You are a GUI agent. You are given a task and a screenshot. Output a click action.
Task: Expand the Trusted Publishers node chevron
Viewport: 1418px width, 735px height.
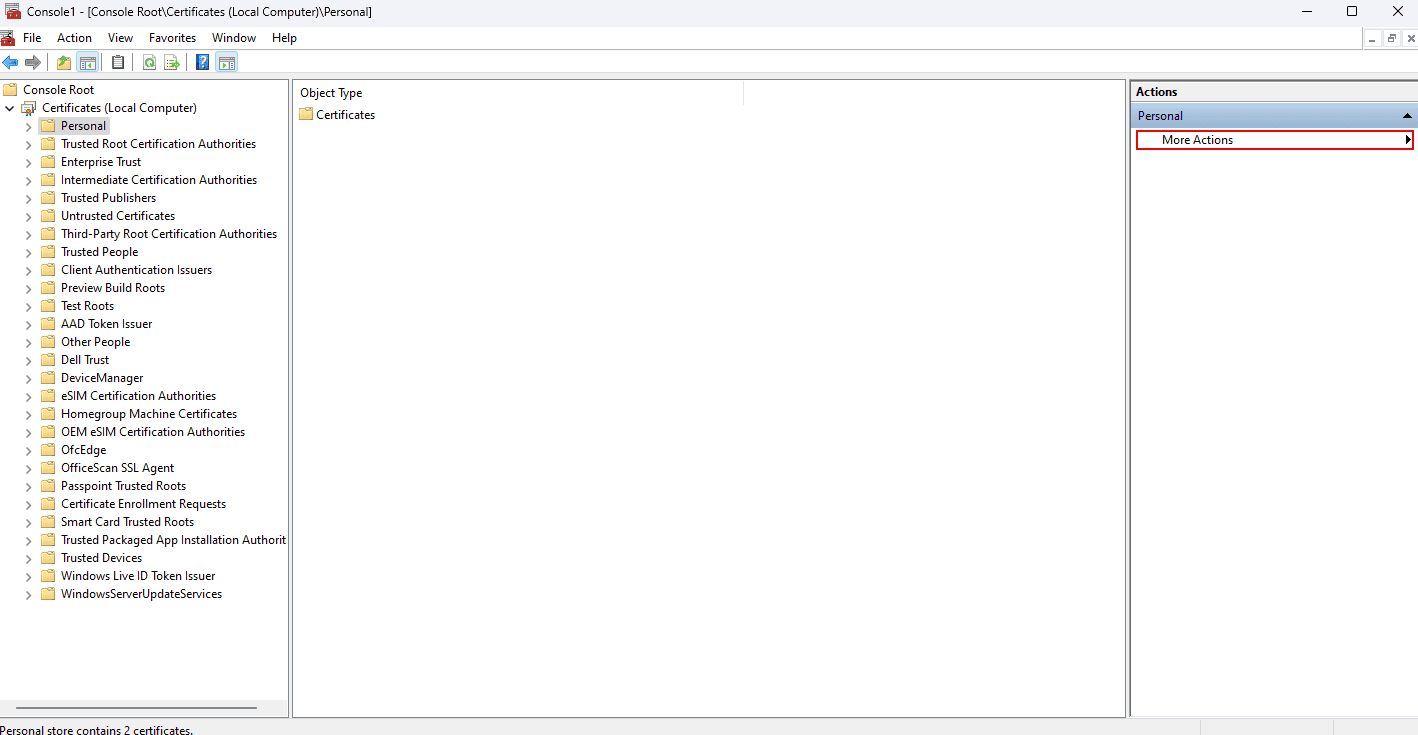tap(28, 199)
